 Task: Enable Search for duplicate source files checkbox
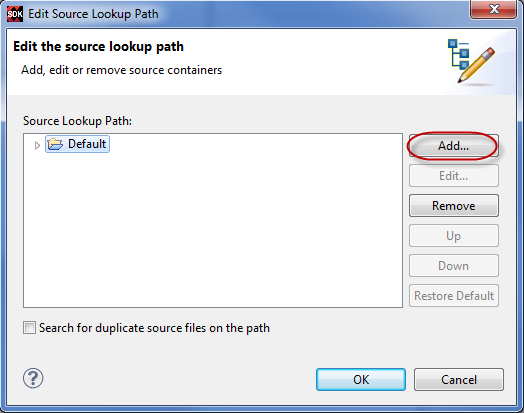click(29, 327)
